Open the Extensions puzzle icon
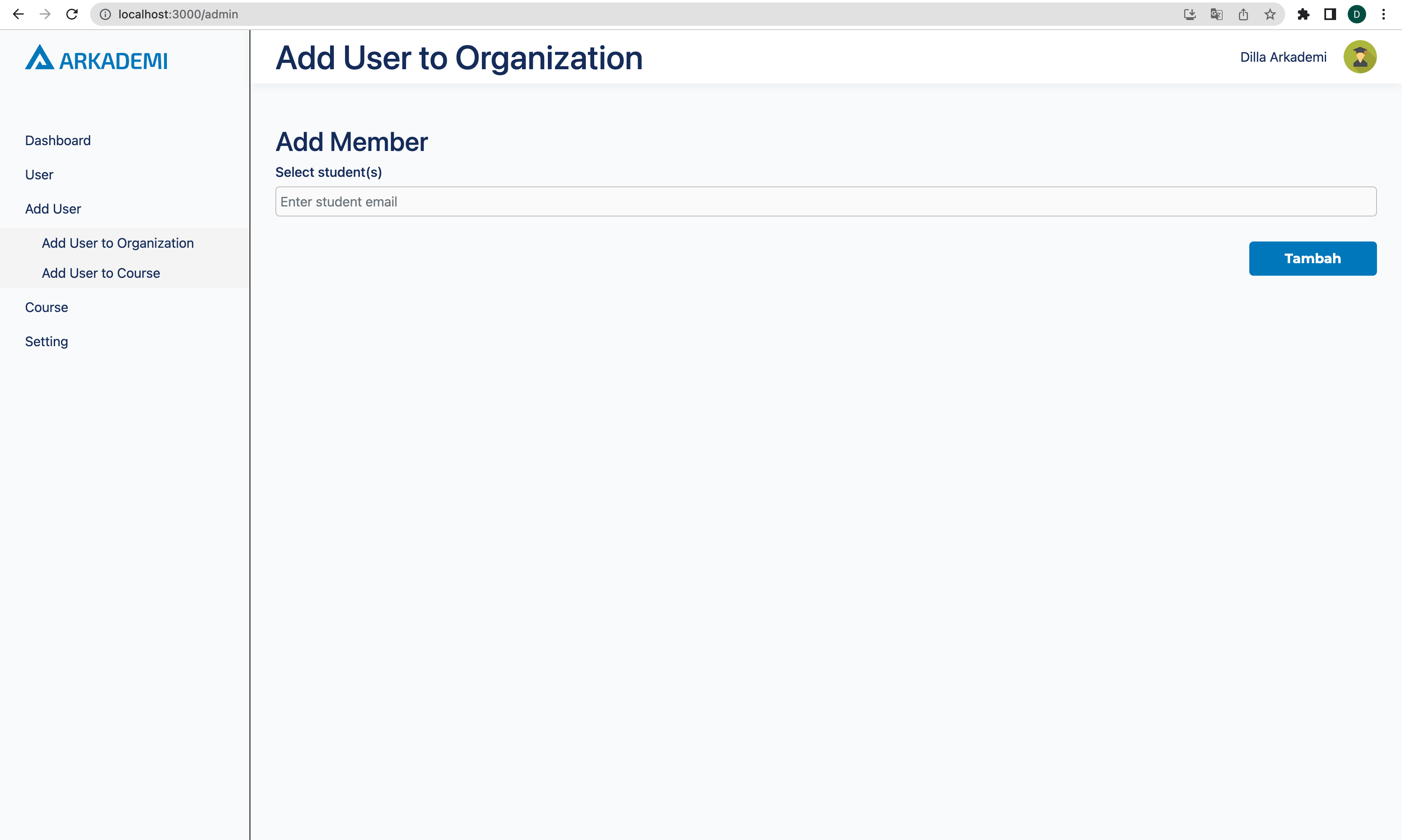This screenshot has height=840, width=1402. [1304, 14]
